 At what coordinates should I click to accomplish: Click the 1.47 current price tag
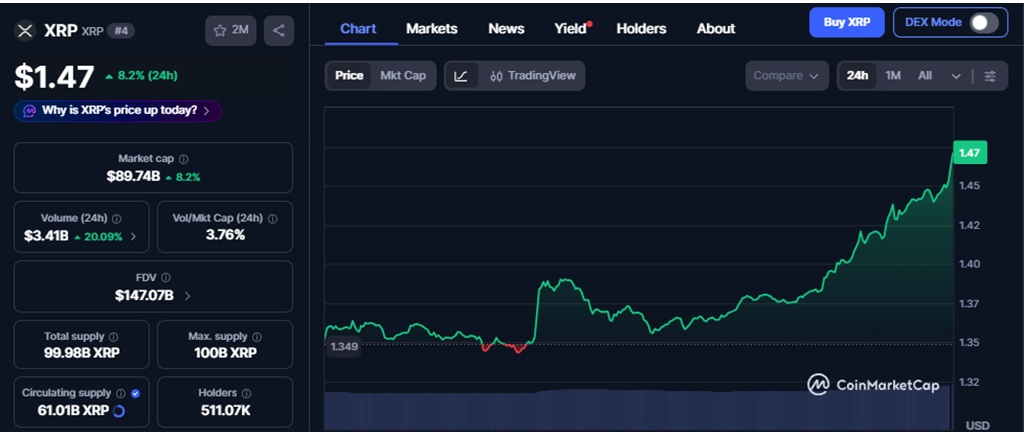(970, 153)
